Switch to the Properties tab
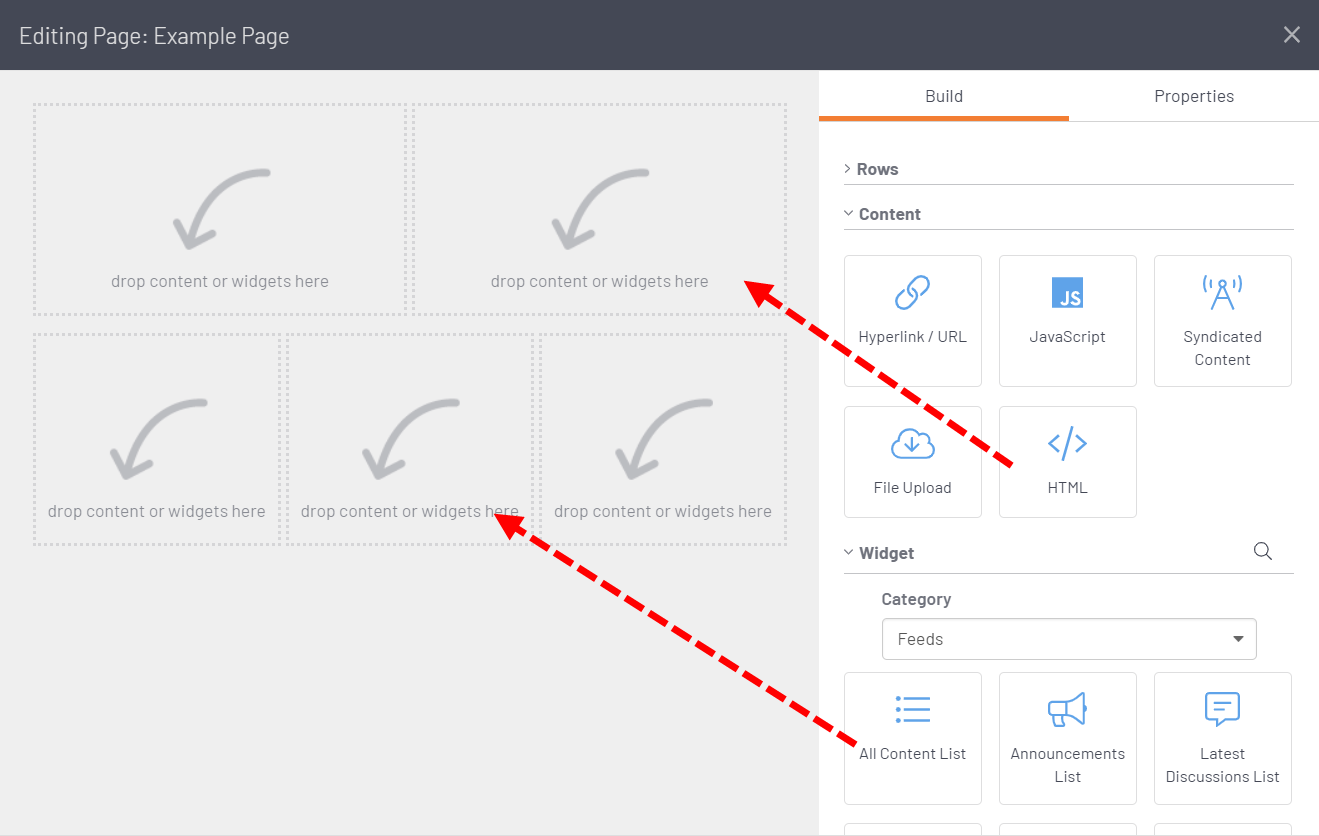This screenshot has width=1319, height=836. point(1193,96)
